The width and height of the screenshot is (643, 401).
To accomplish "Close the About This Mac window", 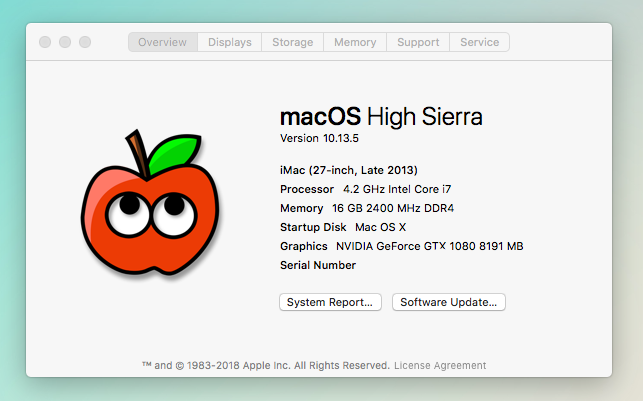I will pyautogui.click(x=45, y=42).
